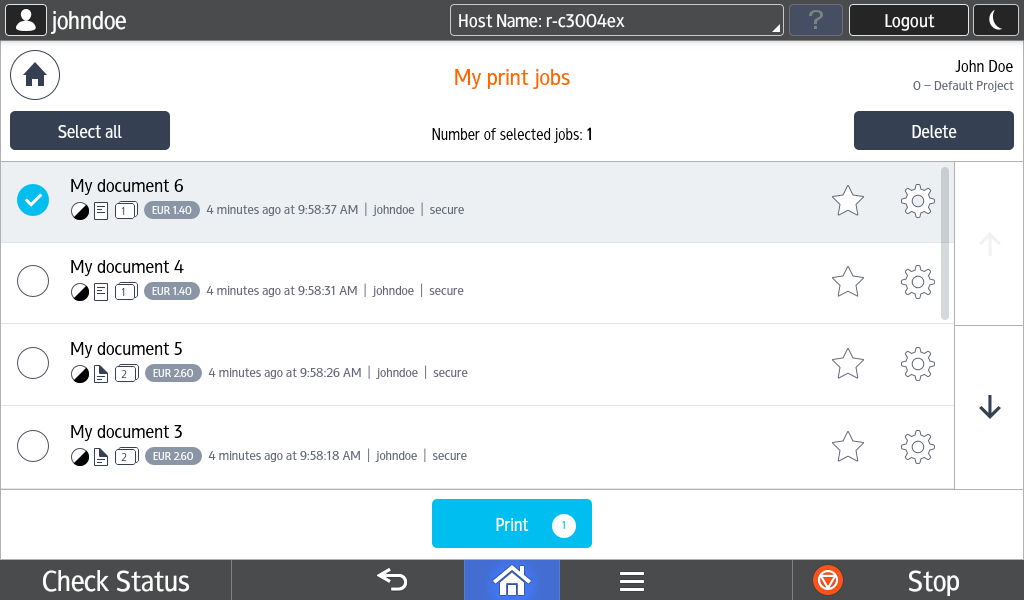This screenshot has height=600, width=1024.
Task: Select My document 4 checkbox
Action: click(34, 282)
